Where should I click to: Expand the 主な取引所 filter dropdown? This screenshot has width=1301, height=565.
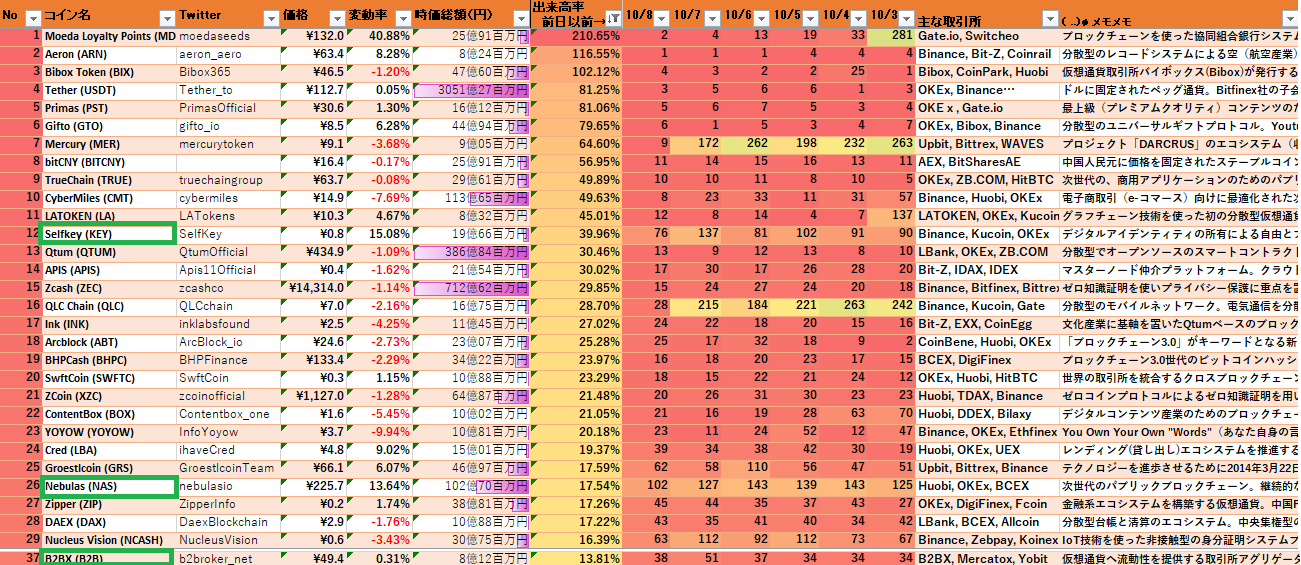1049,18
